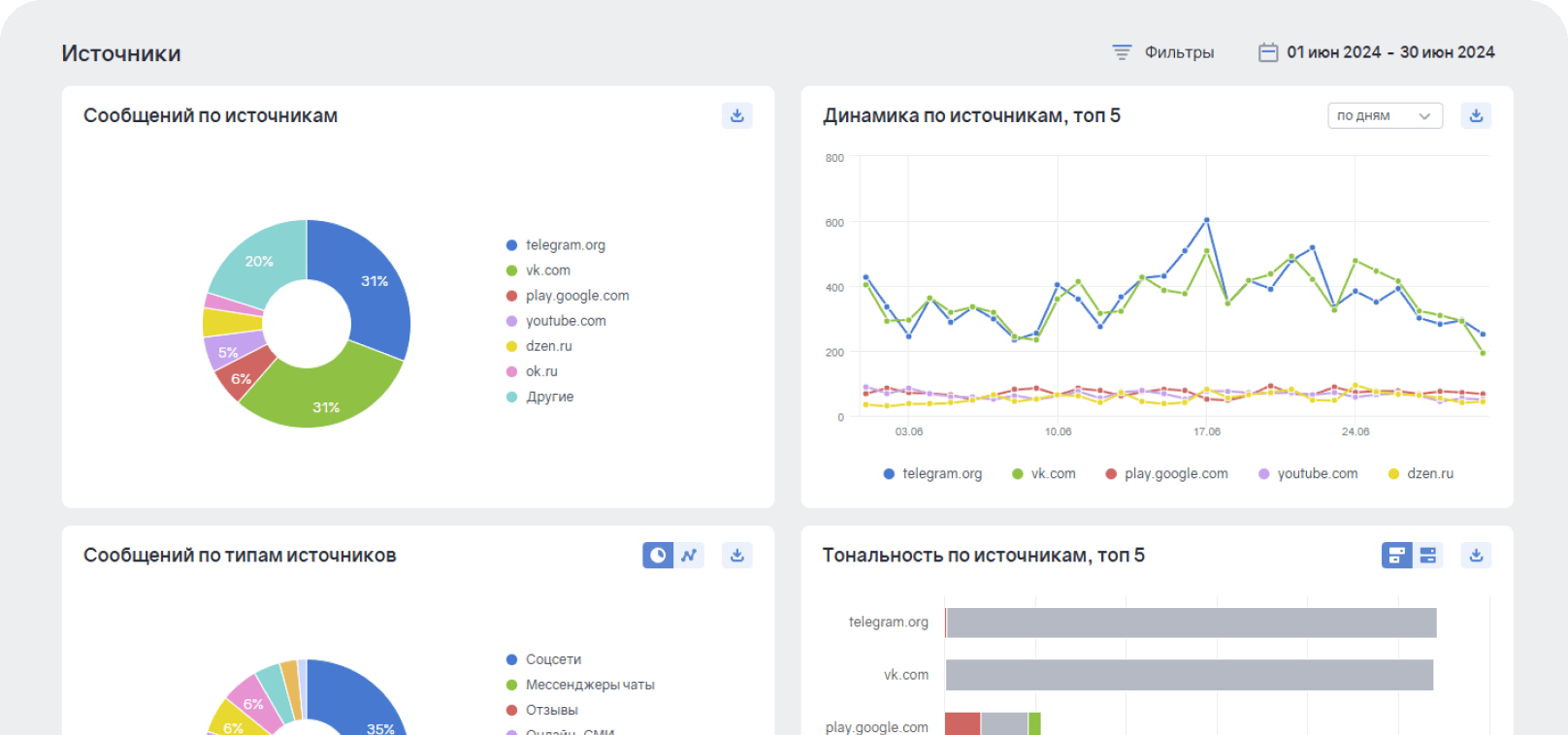The image size is (1568, 735).
Task: Click the play.google.com label in the sentiment chart
Action: pyautogui.click(x=877, y=727)
